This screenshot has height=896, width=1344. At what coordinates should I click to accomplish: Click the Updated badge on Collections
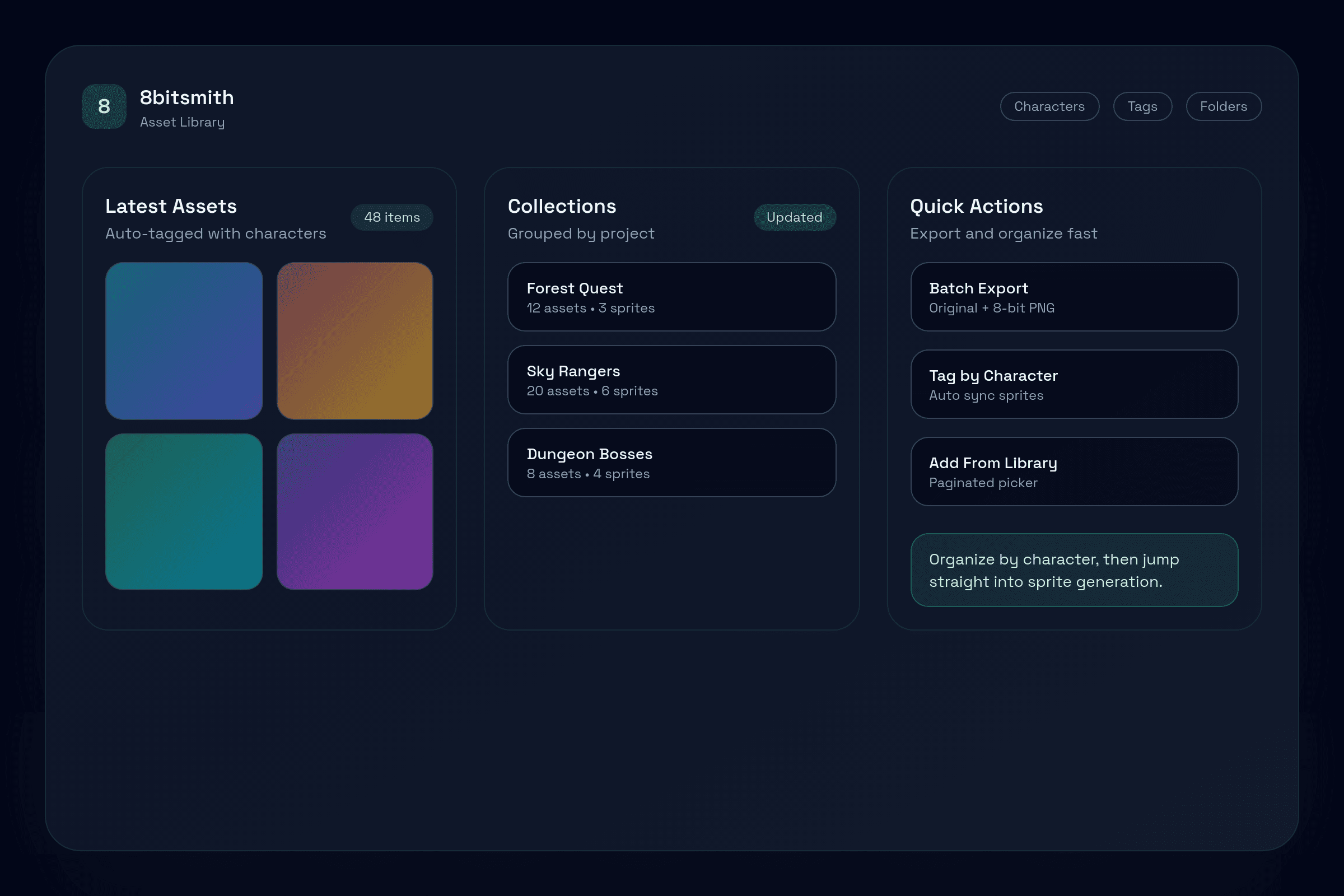pos(794,217)
